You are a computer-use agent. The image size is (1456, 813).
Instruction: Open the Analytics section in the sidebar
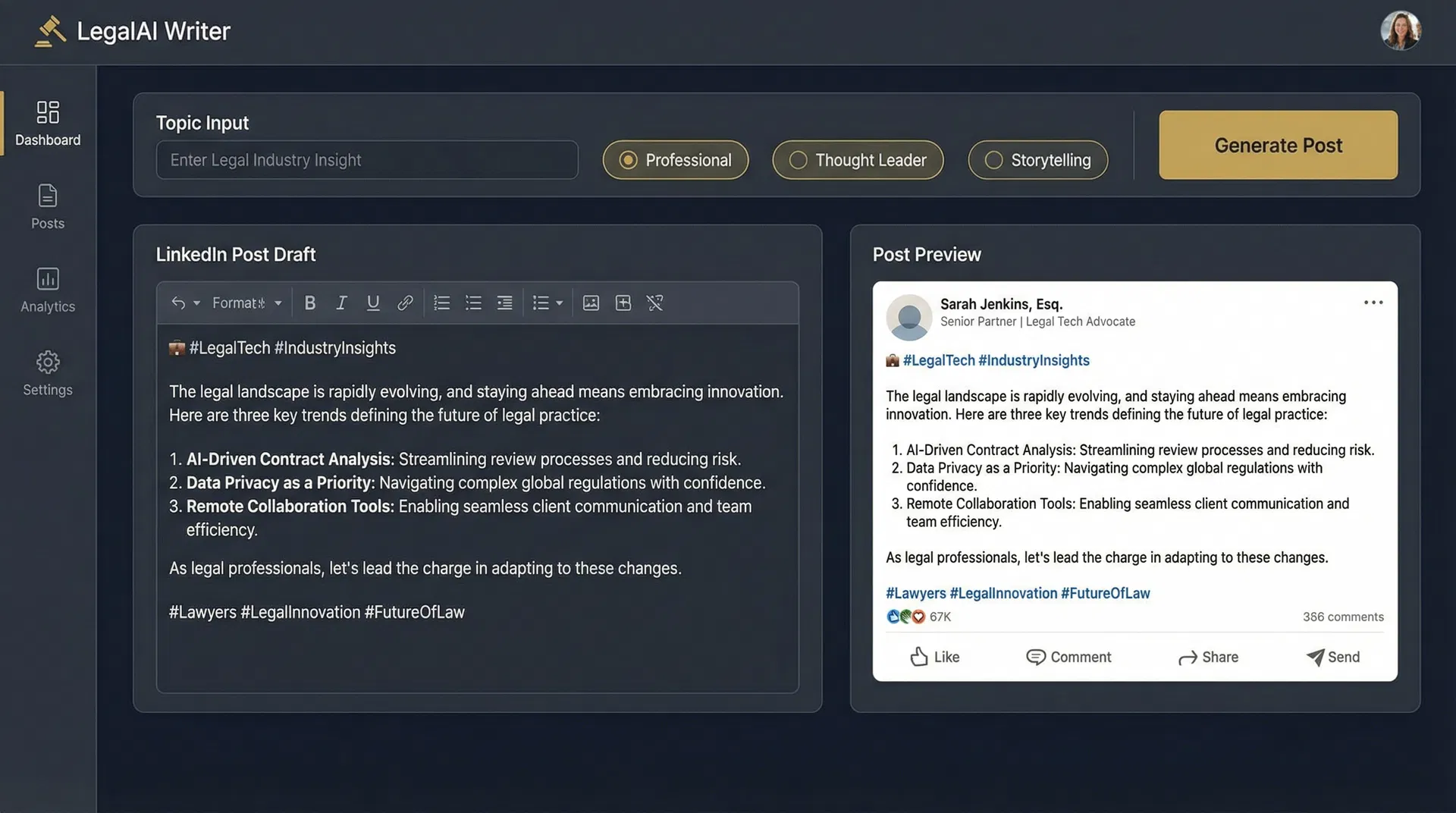(48, 290)
